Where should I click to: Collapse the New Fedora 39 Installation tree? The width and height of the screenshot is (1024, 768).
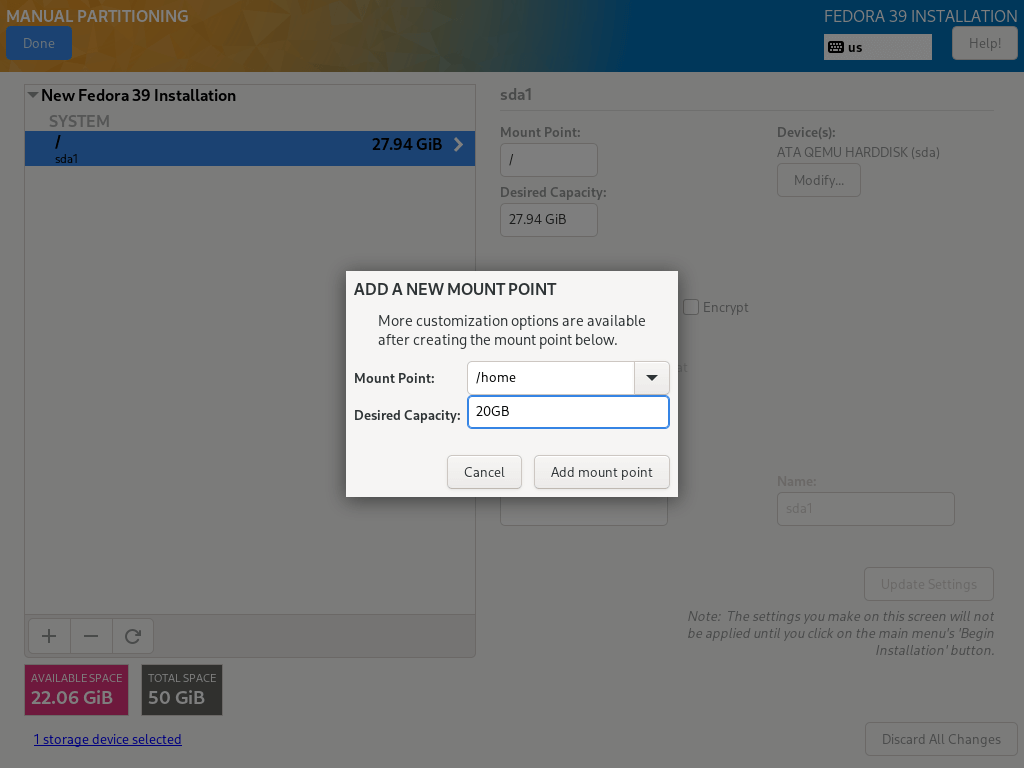point(33,95)
